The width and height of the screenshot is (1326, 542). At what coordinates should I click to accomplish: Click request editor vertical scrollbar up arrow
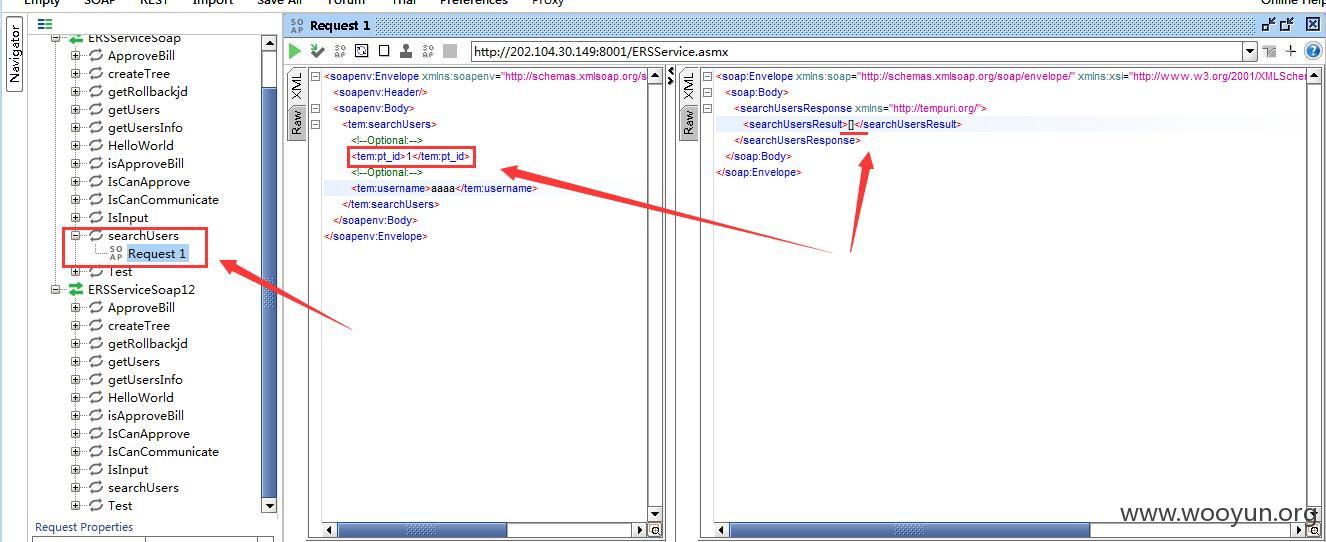(x=655, y=75)
